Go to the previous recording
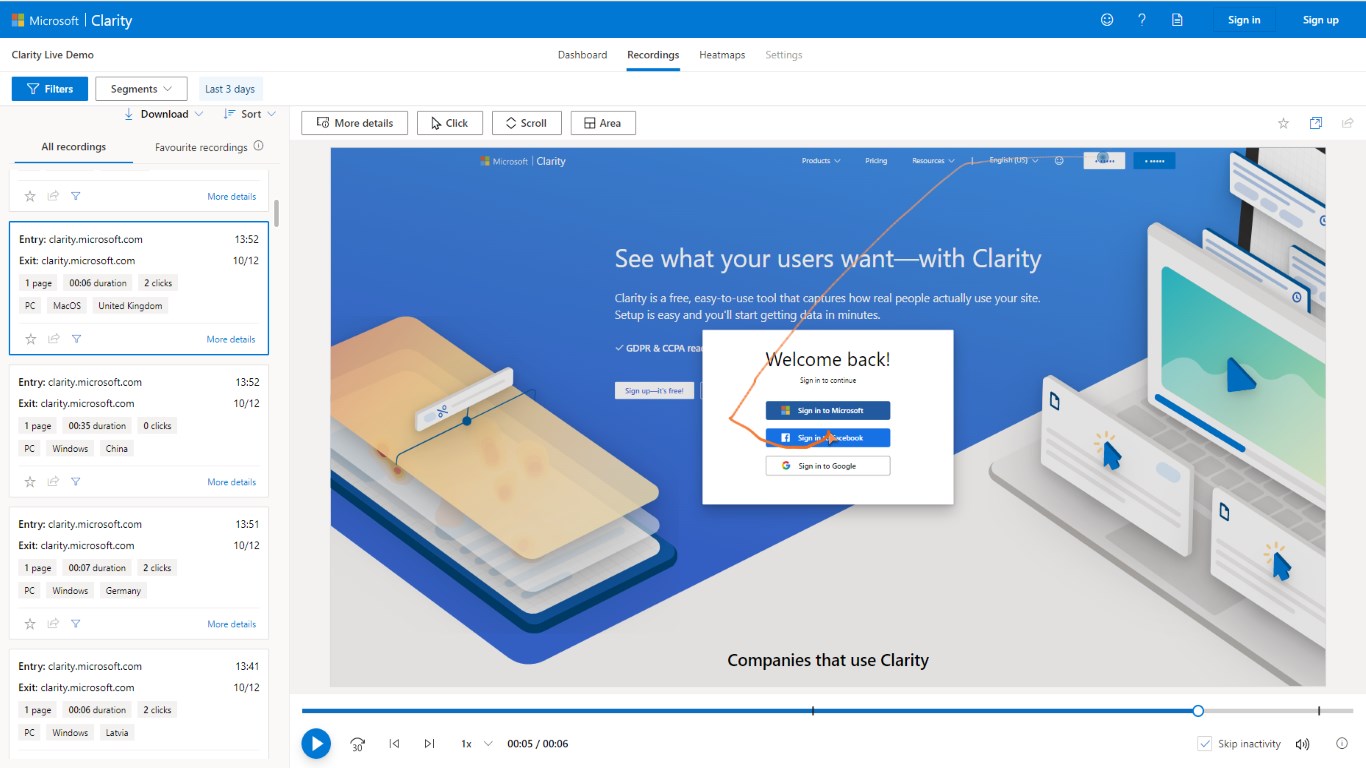 pos(394,743)
